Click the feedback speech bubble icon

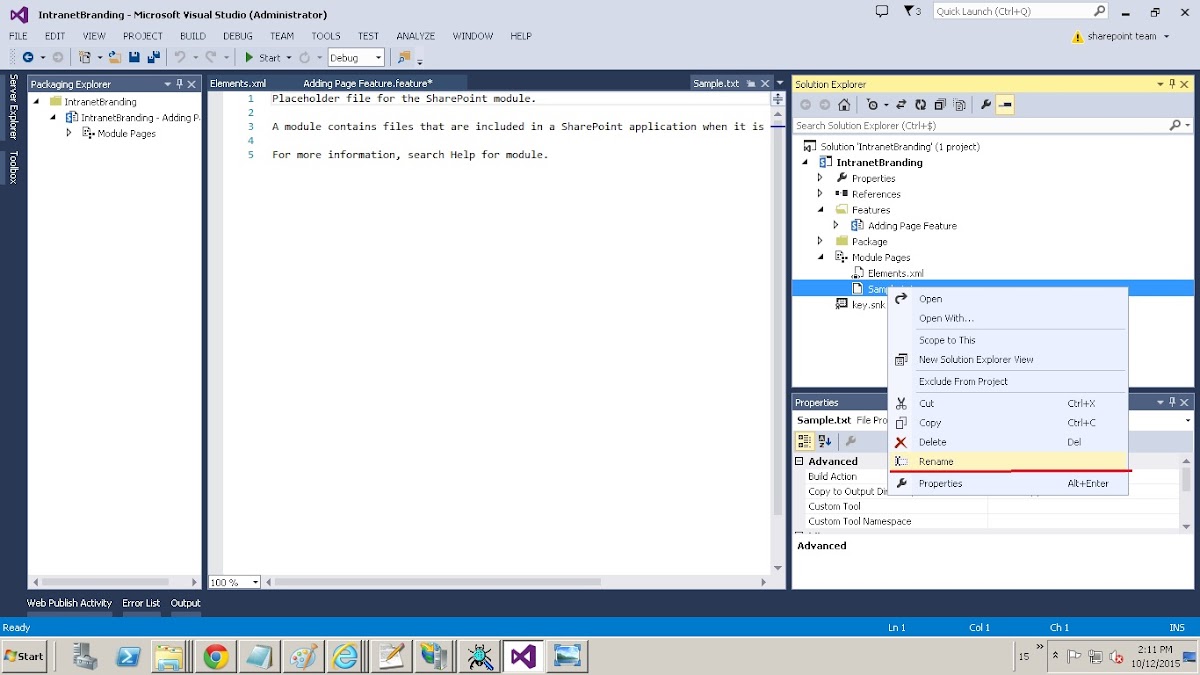click(x=882, y=11)
